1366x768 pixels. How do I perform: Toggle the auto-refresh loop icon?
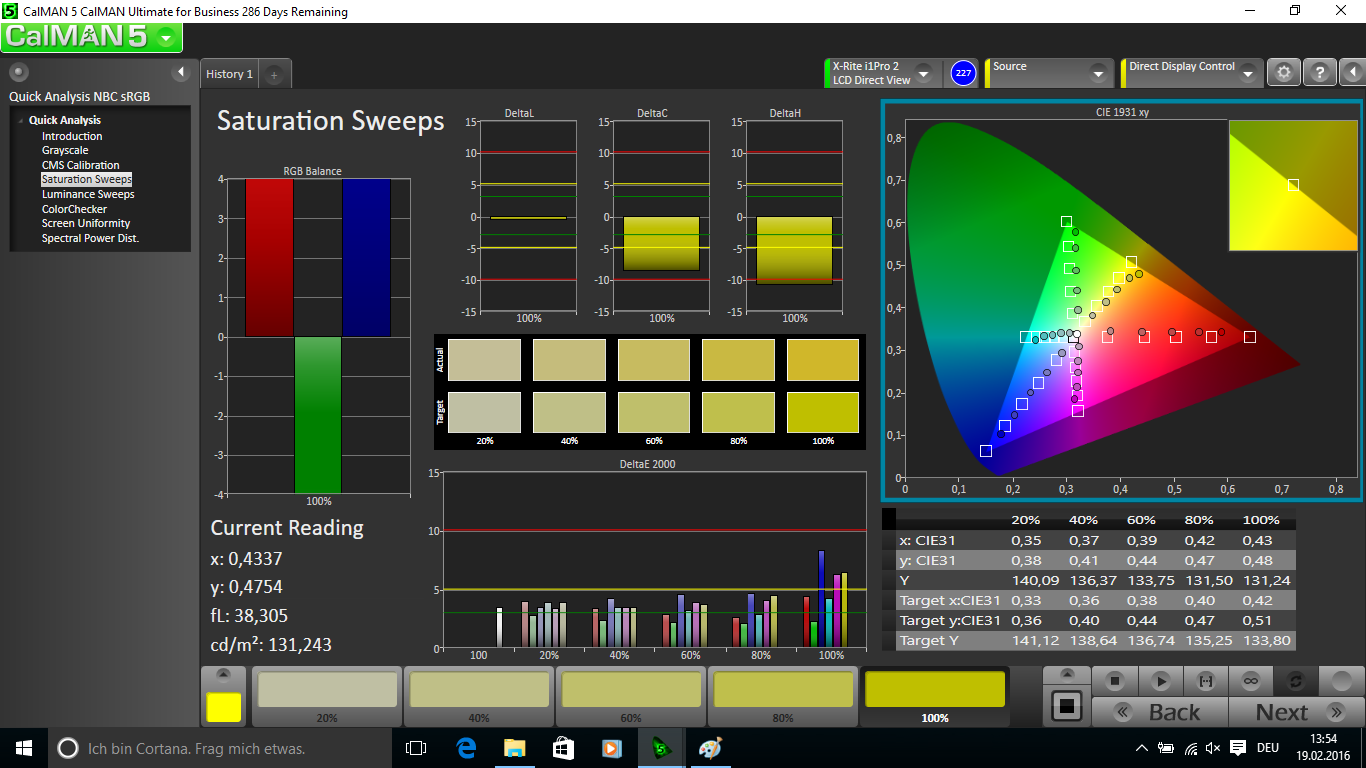coord(1295,681)
